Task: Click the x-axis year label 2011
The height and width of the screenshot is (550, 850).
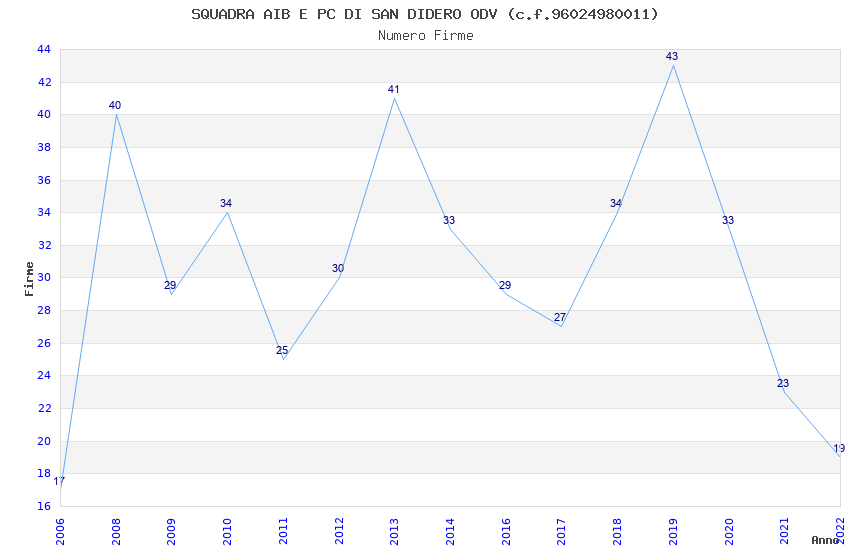Action: pyautogui.click(x=283, y=531)
